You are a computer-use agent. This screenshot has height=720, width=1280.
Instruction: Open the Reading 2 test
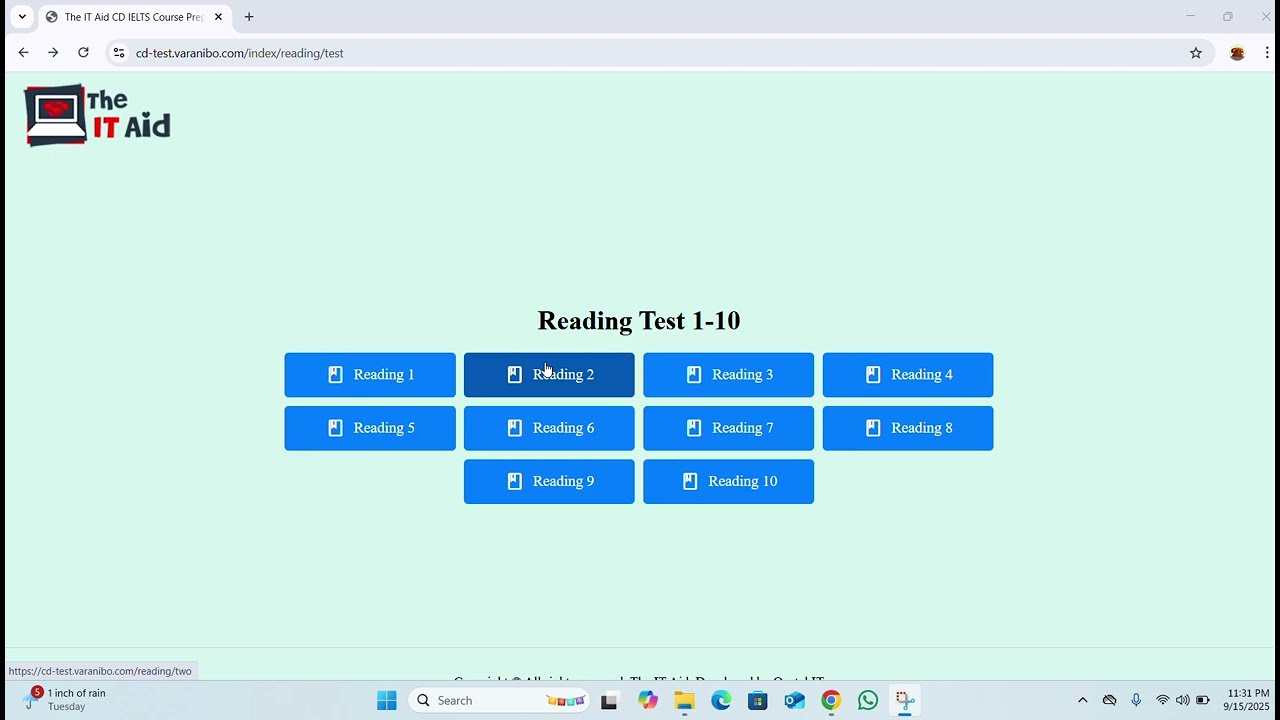tap(549, 374)
